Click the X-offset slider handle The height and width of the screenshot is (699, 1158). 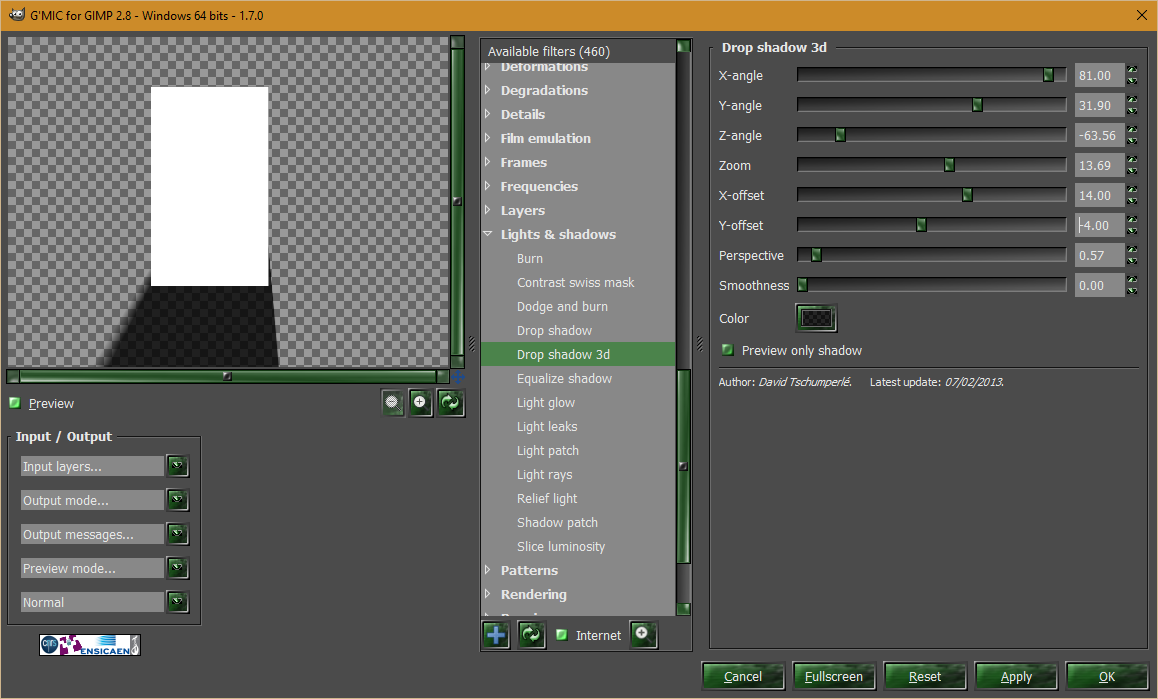(x=967, y=195)
